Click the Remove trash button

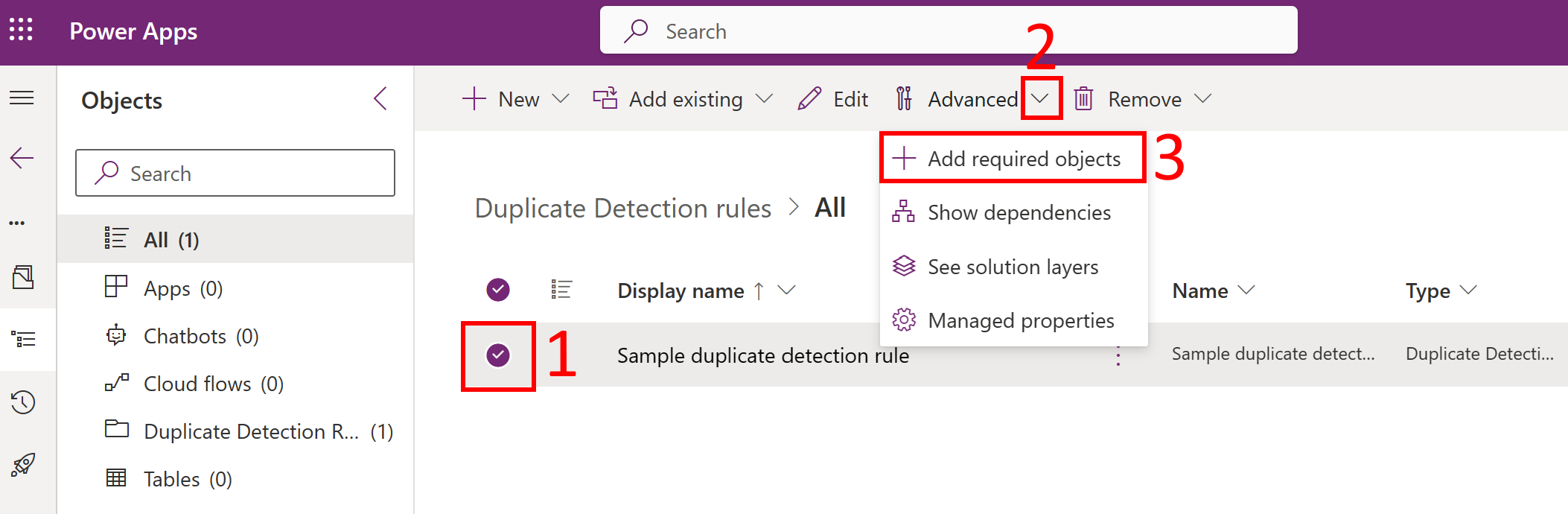(x=1128, y=99)
